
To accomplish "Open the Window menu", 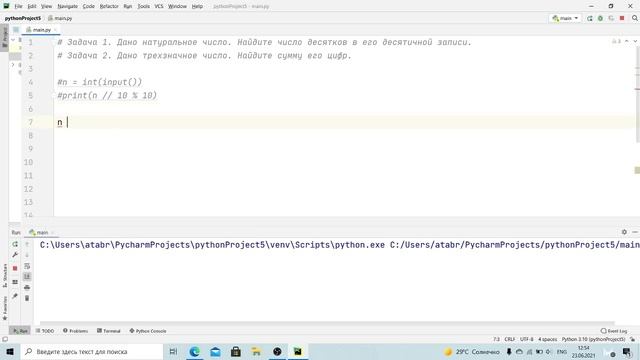I will (177, 7).
